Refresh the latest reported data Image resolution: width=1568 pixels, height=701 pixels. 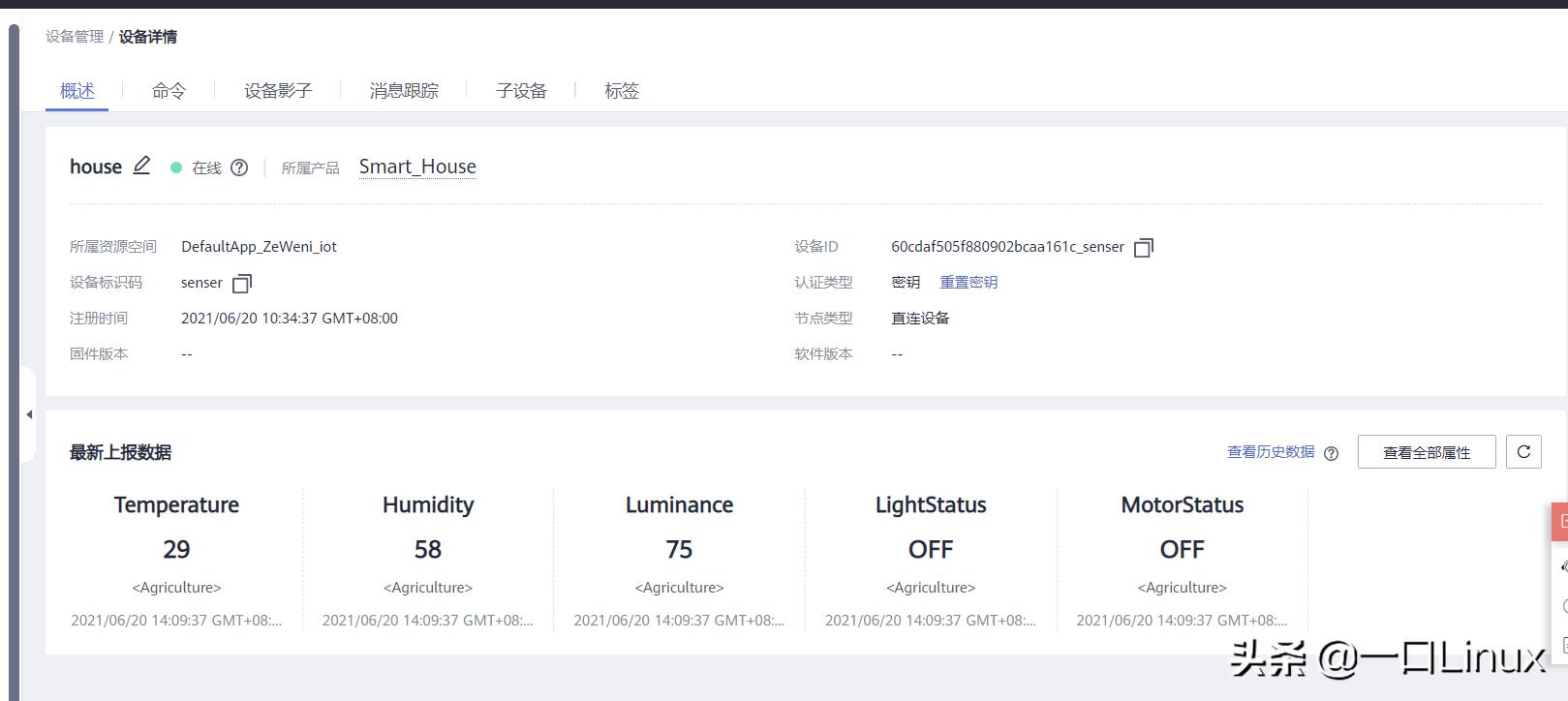pos(1523,451)
